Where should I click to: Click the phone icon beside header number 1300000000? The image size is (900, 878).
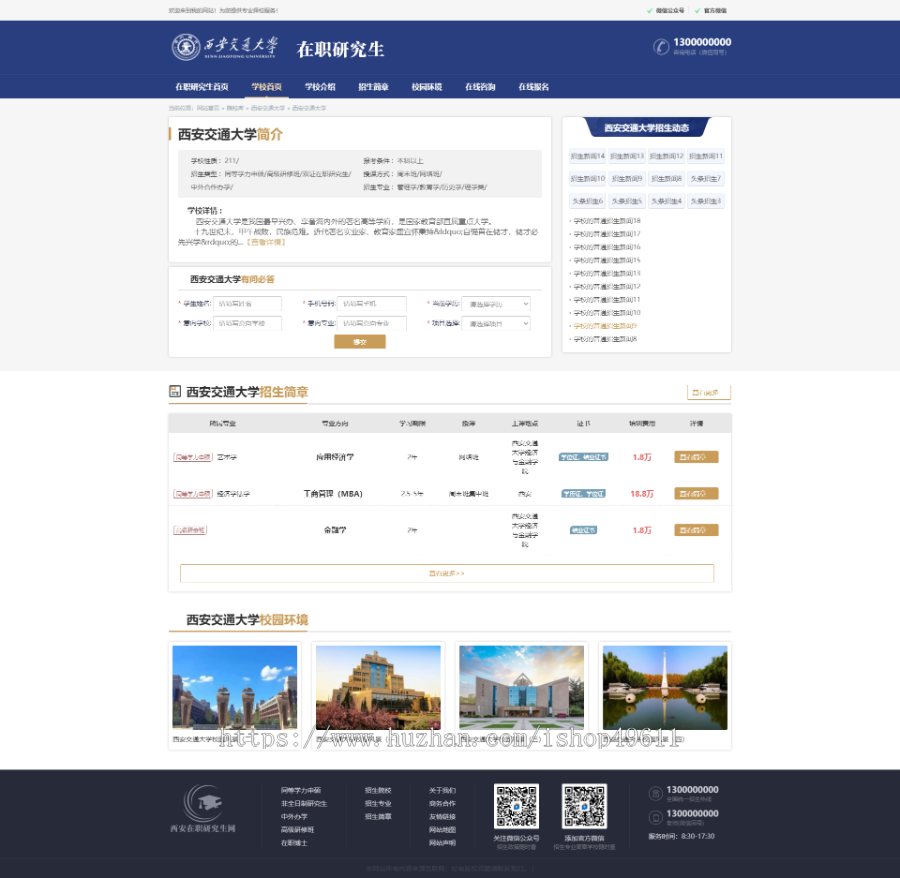click(x=661, y=46)
